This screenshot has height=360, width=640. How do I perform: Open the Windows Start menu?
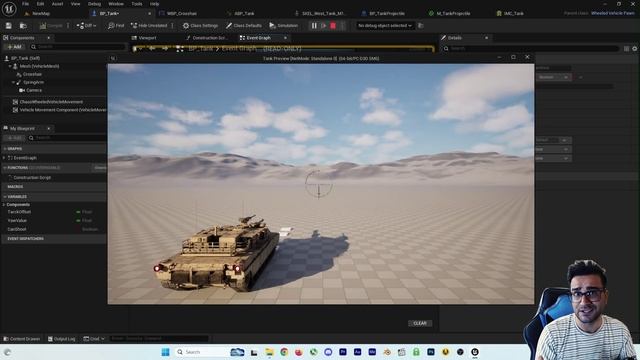165,352
